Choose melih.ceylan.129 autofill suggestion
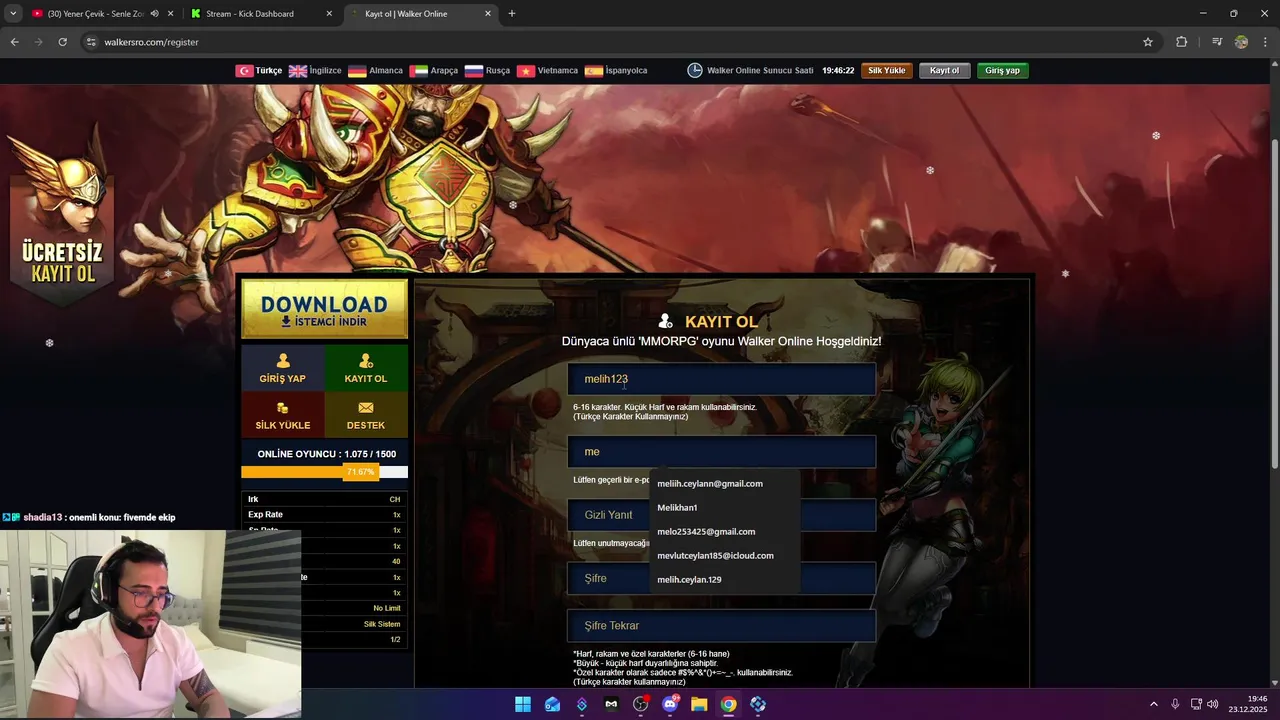This screenshot has height=720, width=1280. pyautogui.click(x=725, y=580)
